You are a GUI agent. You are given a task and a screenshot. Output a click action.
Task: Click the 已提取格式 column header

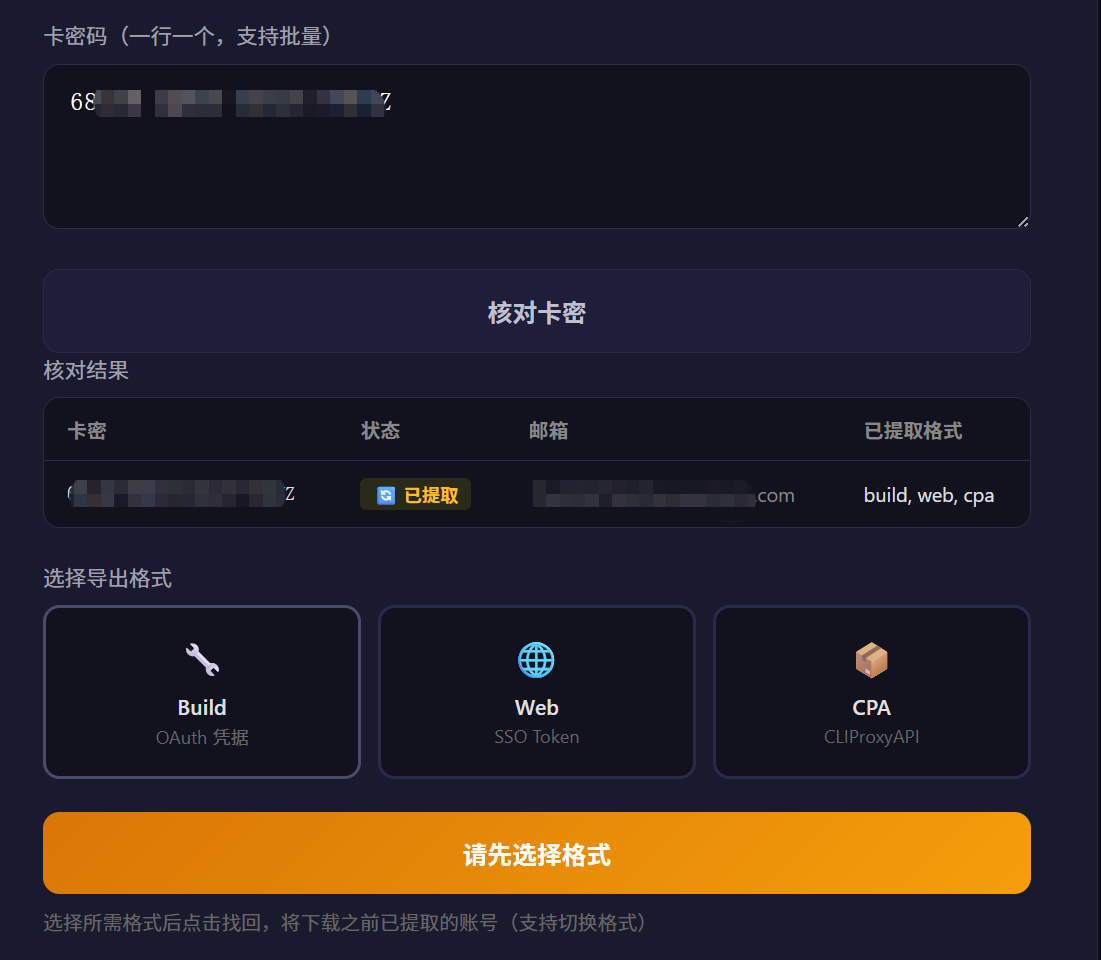[913, 430]
